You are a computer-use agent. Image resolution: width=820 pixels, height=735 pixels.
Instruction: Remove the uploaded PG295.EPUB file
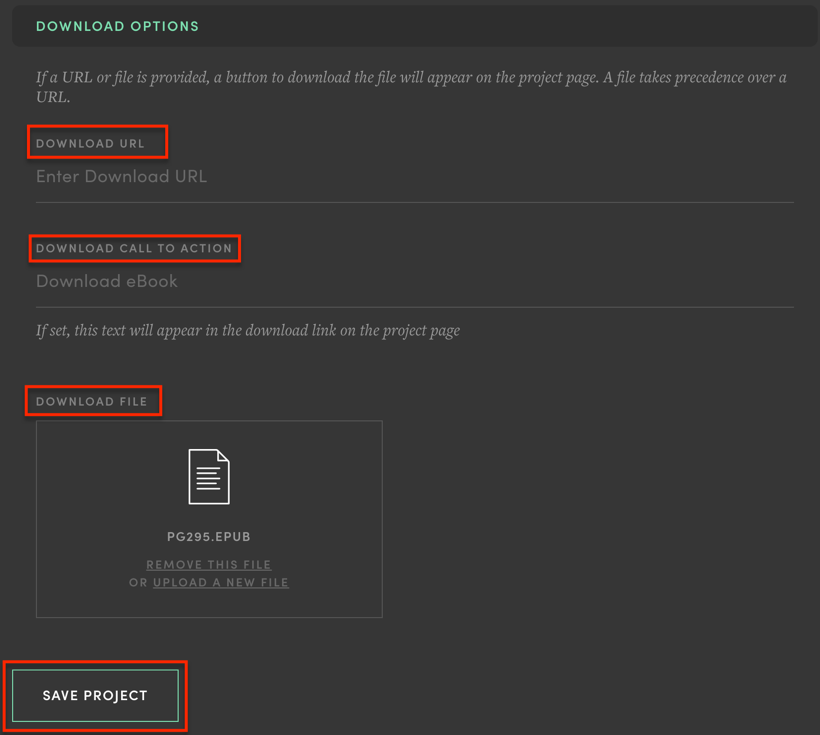[208, 565]
